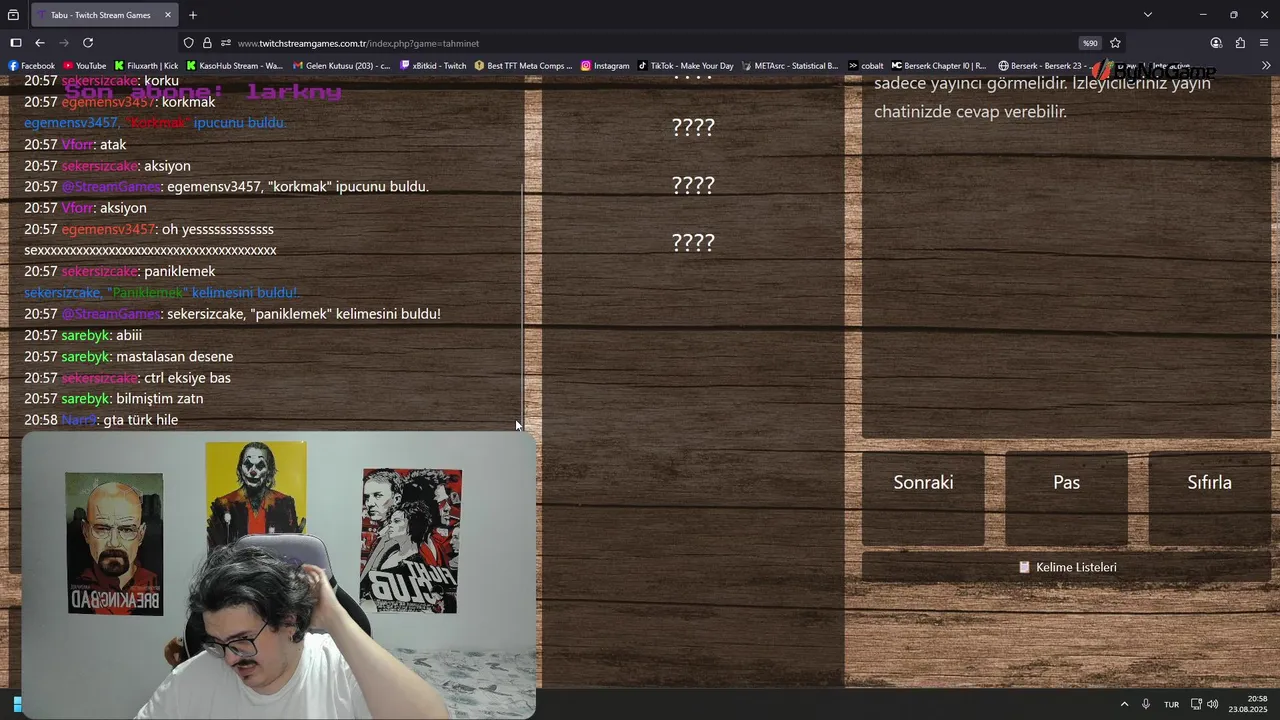Open Firefox View icon in tab bar
1280x720 pixels.
point(13,15)
